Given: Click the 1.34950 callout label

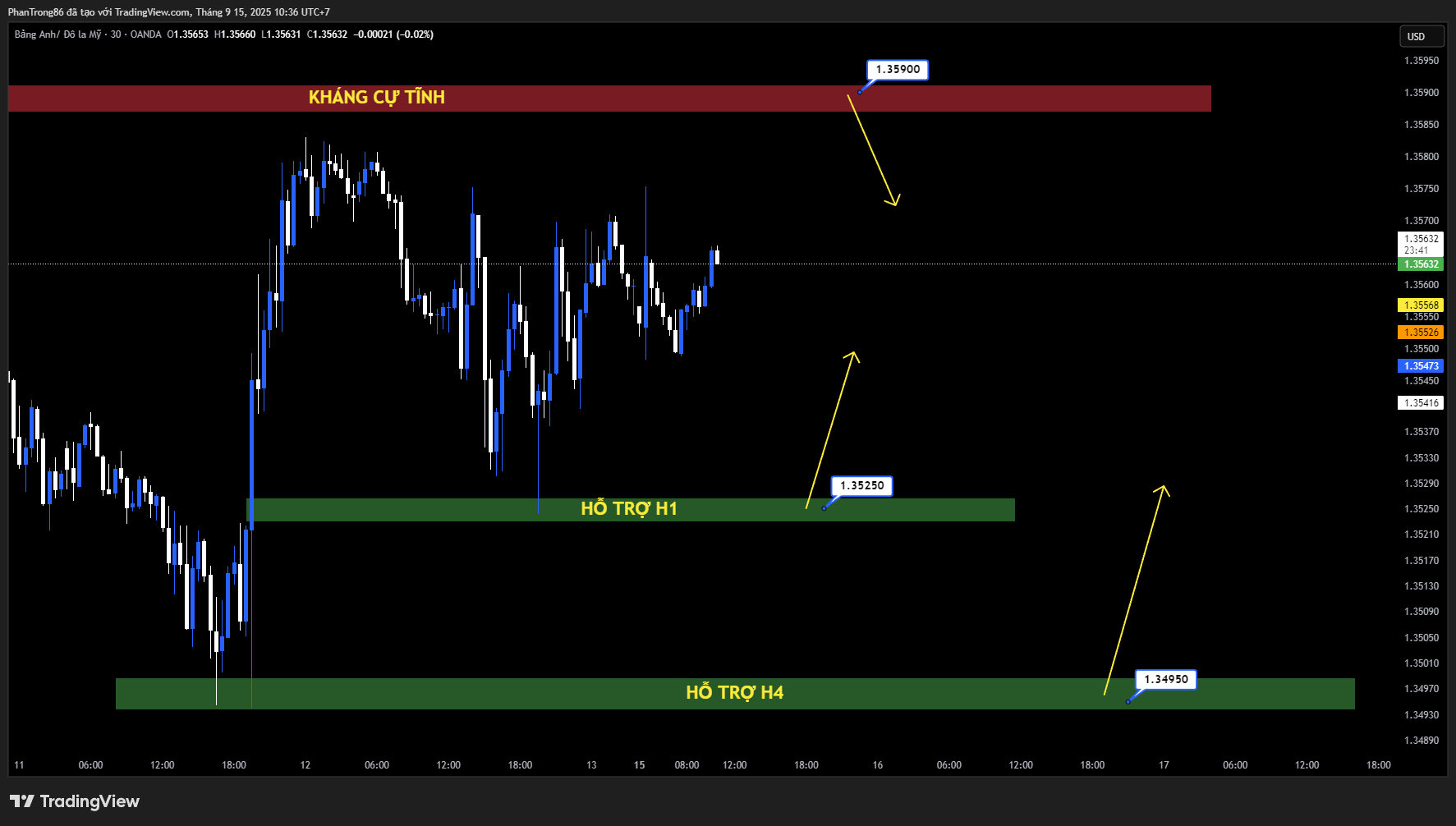Looking at the screenshot, I should click(1166, 680).
